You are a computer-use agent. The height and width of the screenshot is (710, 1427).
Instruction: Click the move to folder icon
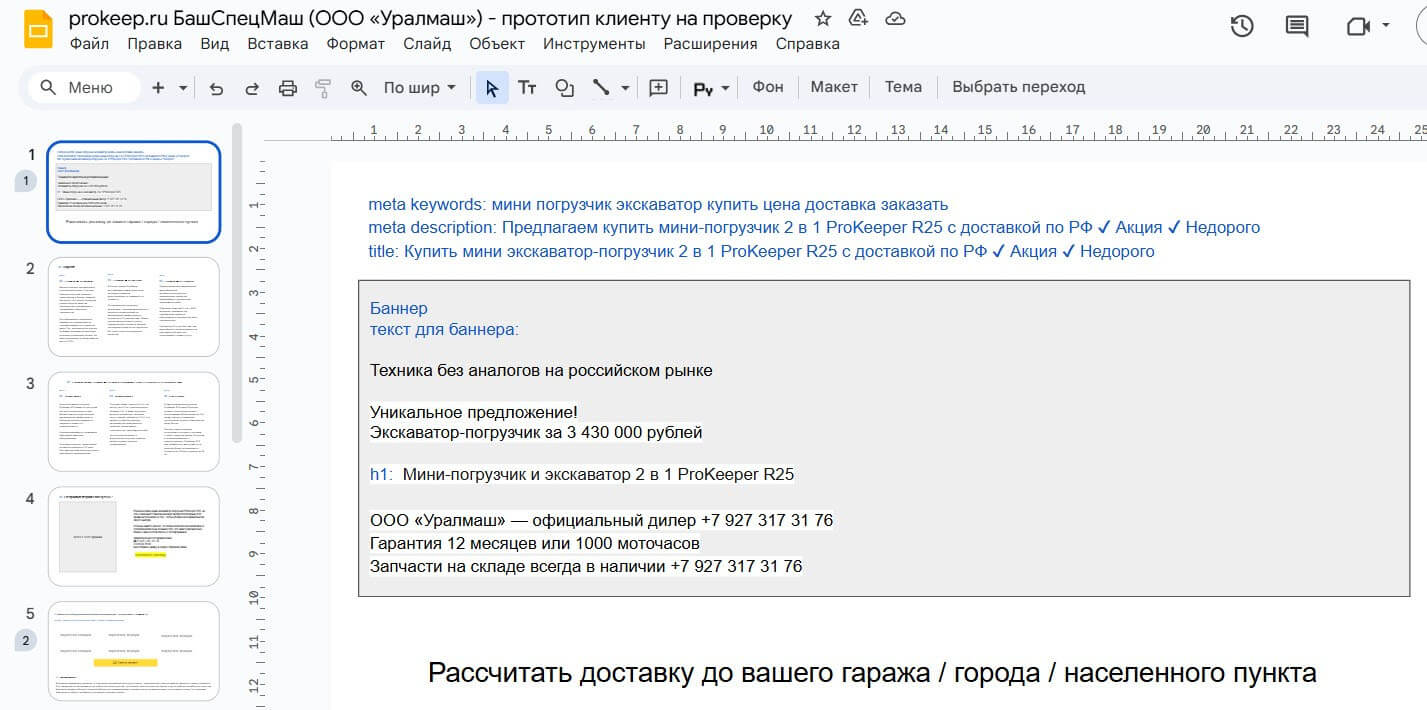click(x=858, y=18)
